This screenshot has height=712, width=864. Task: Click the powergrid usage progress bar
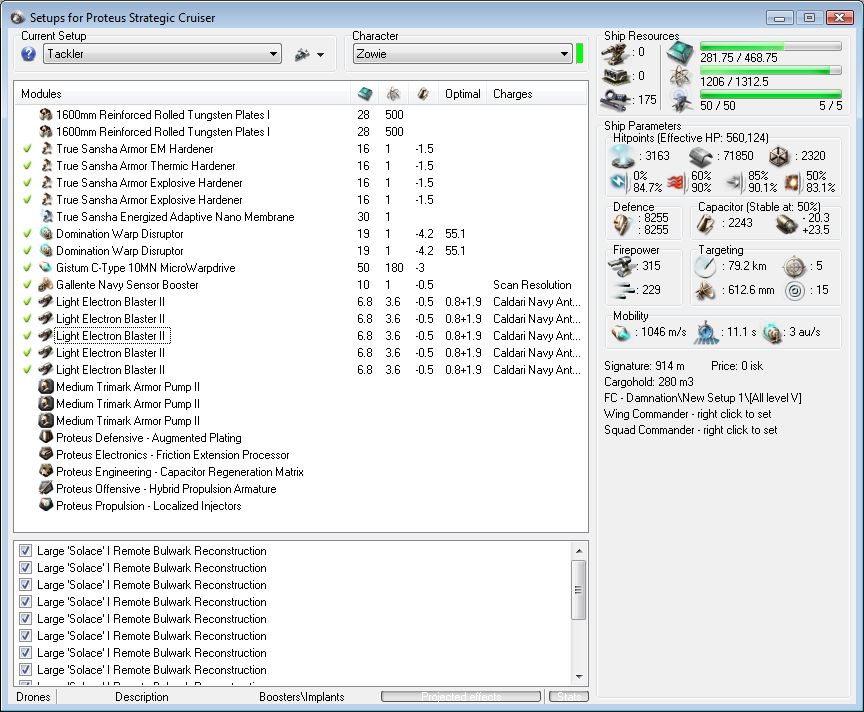click(771, 70)
